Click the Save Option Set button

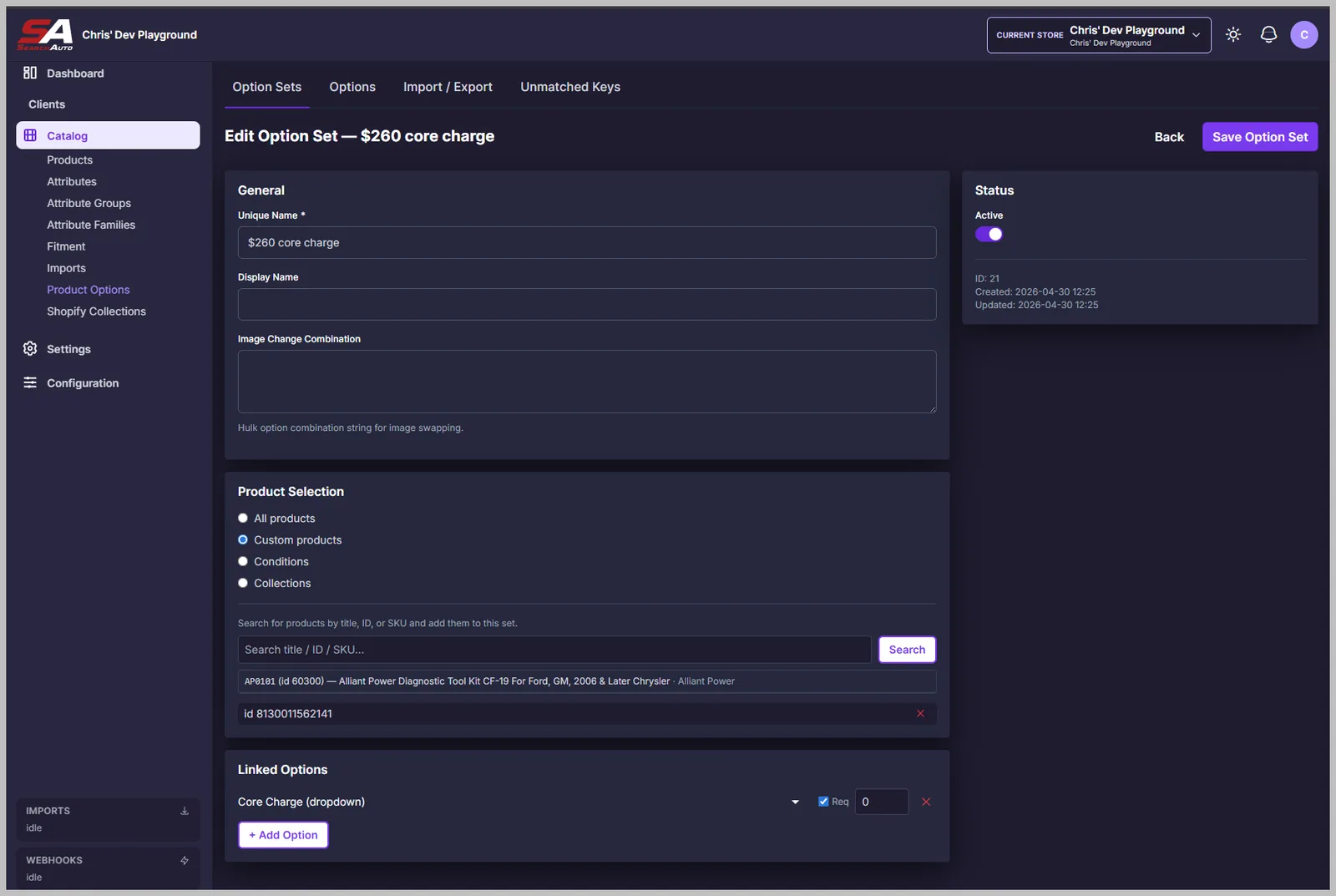[x=1260, y=137]
